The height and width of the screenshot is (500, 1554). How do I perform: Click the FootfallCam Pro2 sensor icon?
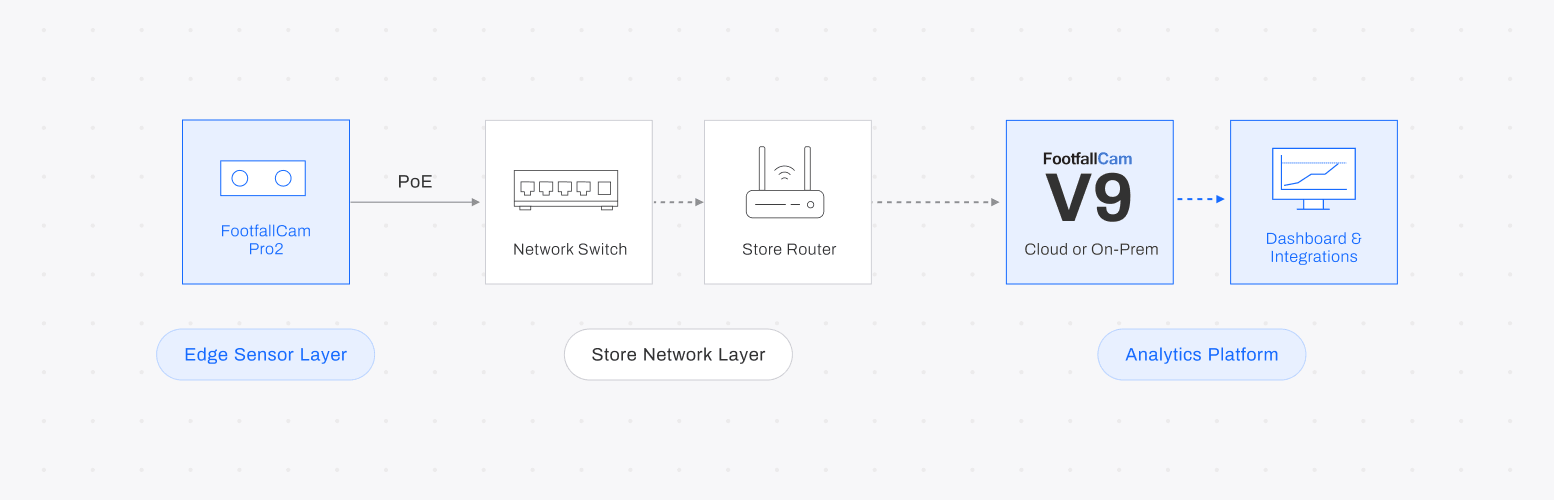(262, 178)
